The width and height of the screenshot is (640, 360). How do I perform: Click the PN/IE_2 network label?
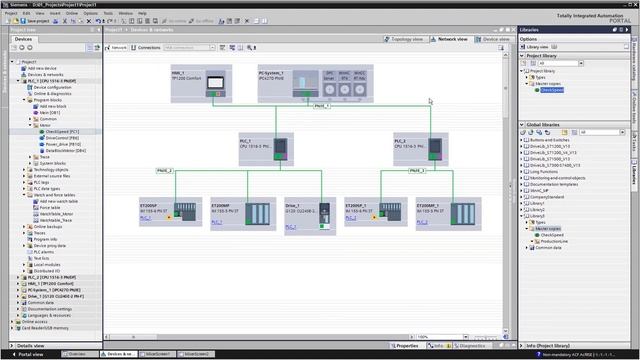pos(164,171)
